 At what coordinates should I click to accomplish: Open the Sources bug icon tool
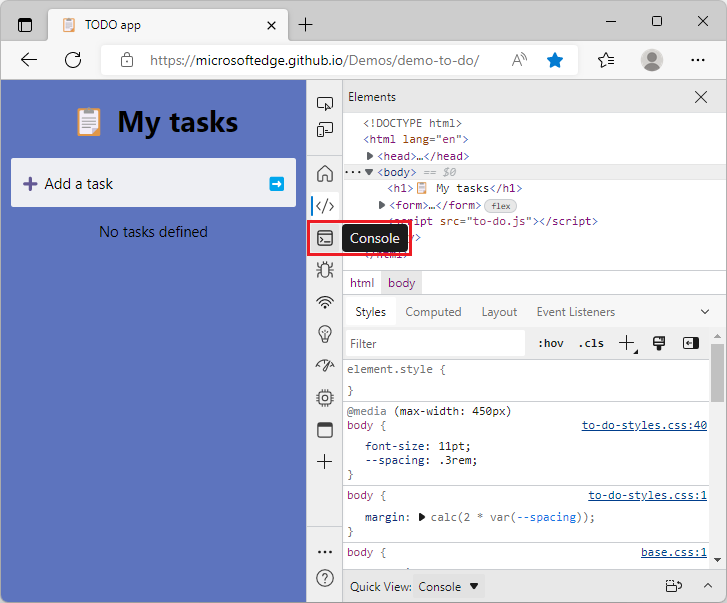tap(325, 270)
